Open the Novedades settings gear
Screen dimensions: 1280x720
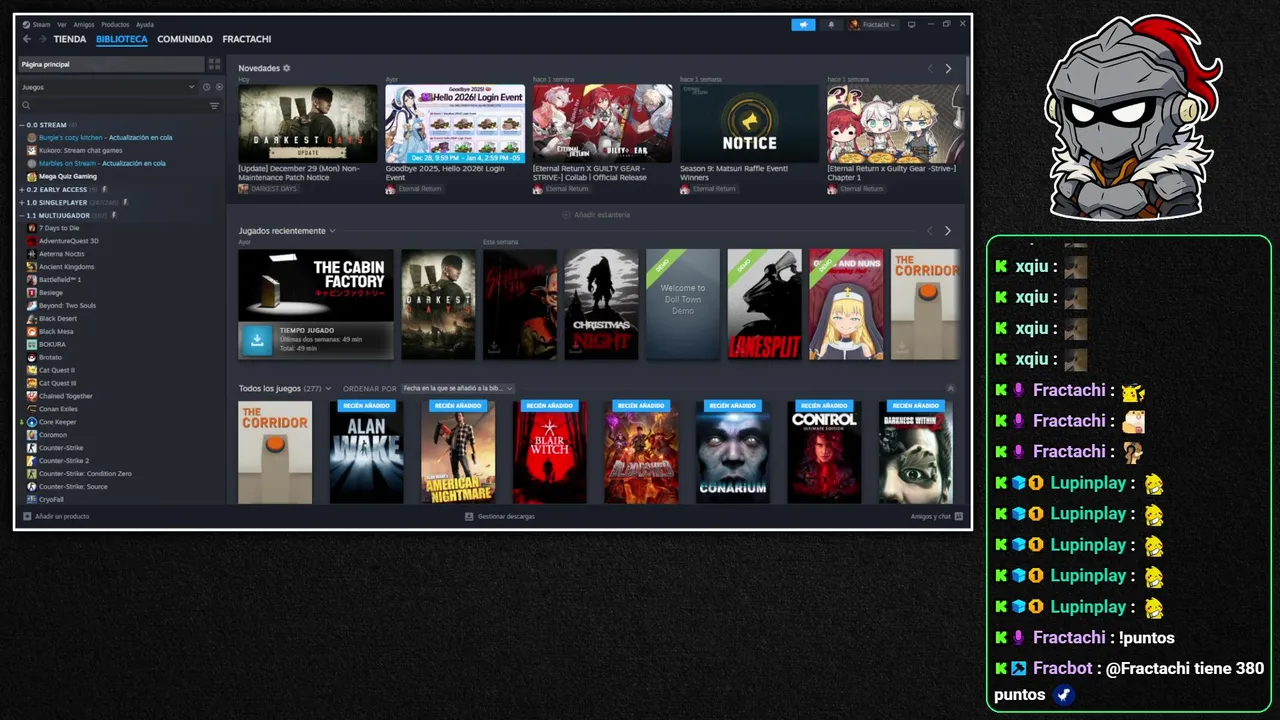286,68
